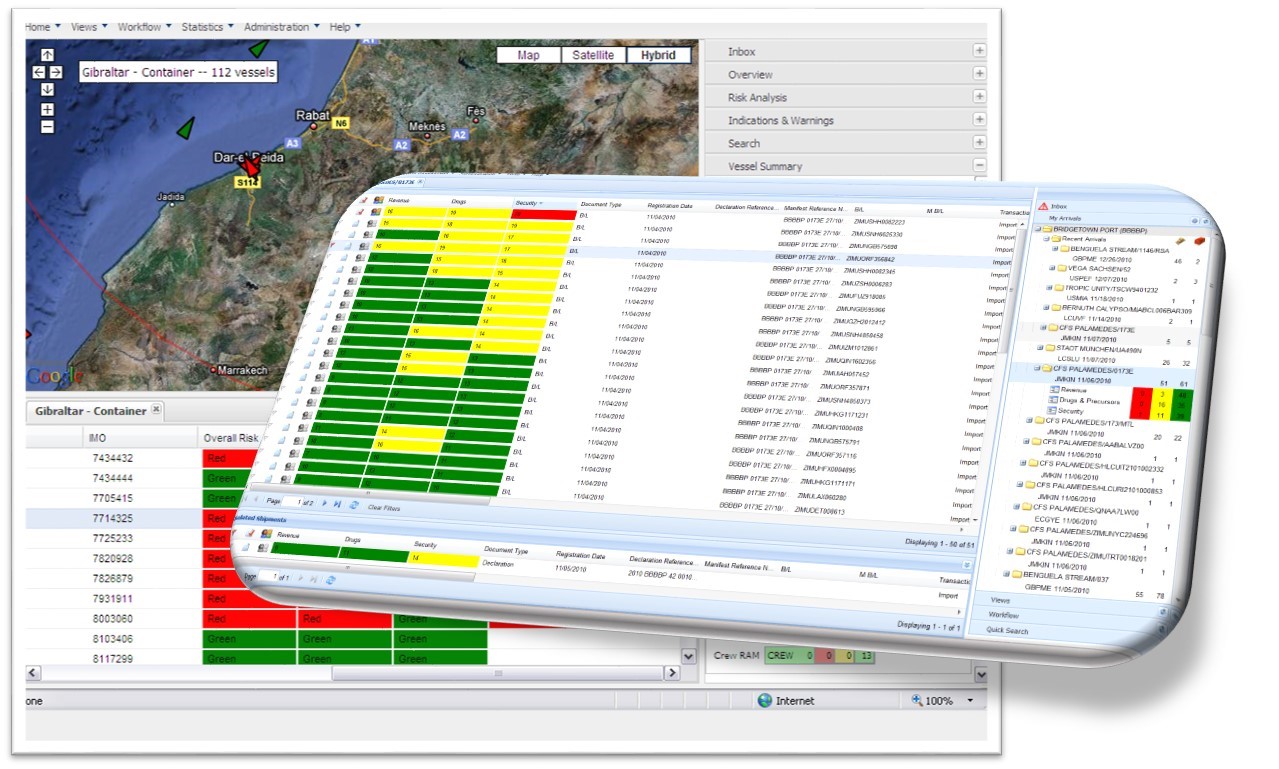The image size is (1279, 769).
Task: Open the Administration menu
Action: pos(282,27)
